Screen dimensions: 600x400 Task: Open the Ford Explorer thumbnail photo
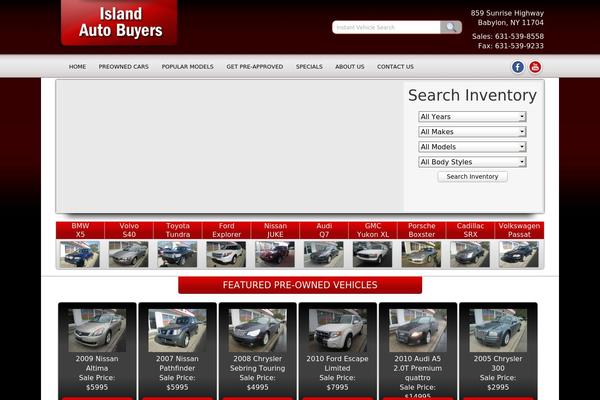(x=226, y=254)
